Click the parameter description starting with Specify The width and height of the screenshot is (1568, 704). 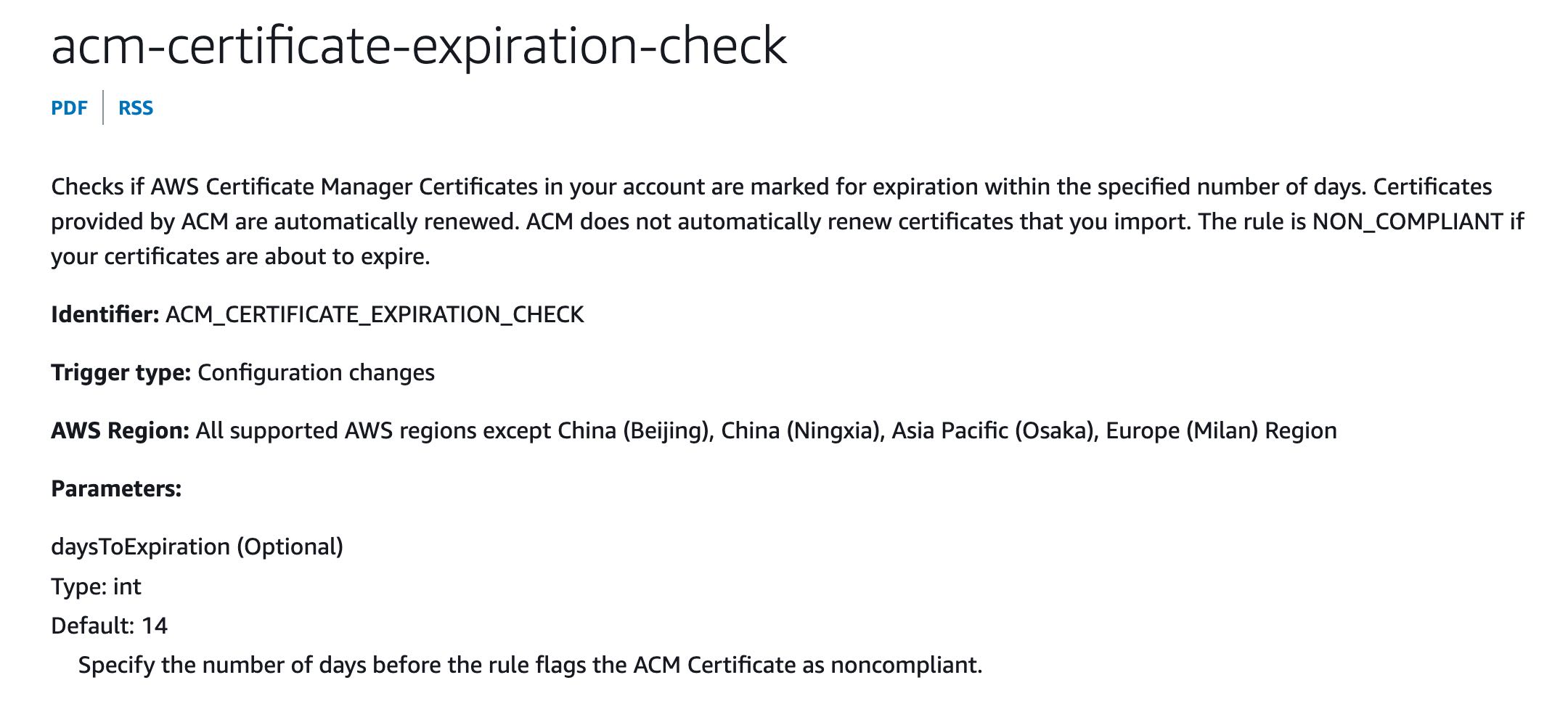[x=530, y=665]
